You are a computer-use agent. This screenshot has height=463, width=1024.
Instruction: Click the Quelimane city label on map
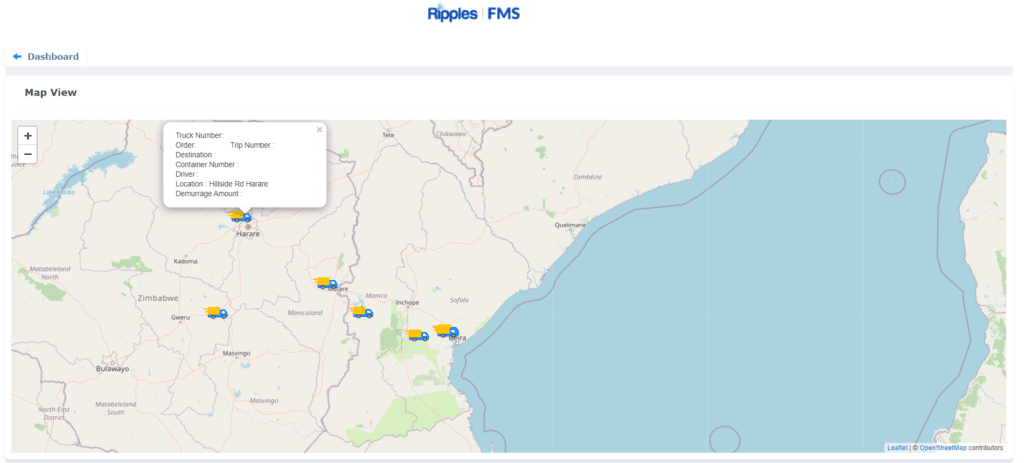570,225
